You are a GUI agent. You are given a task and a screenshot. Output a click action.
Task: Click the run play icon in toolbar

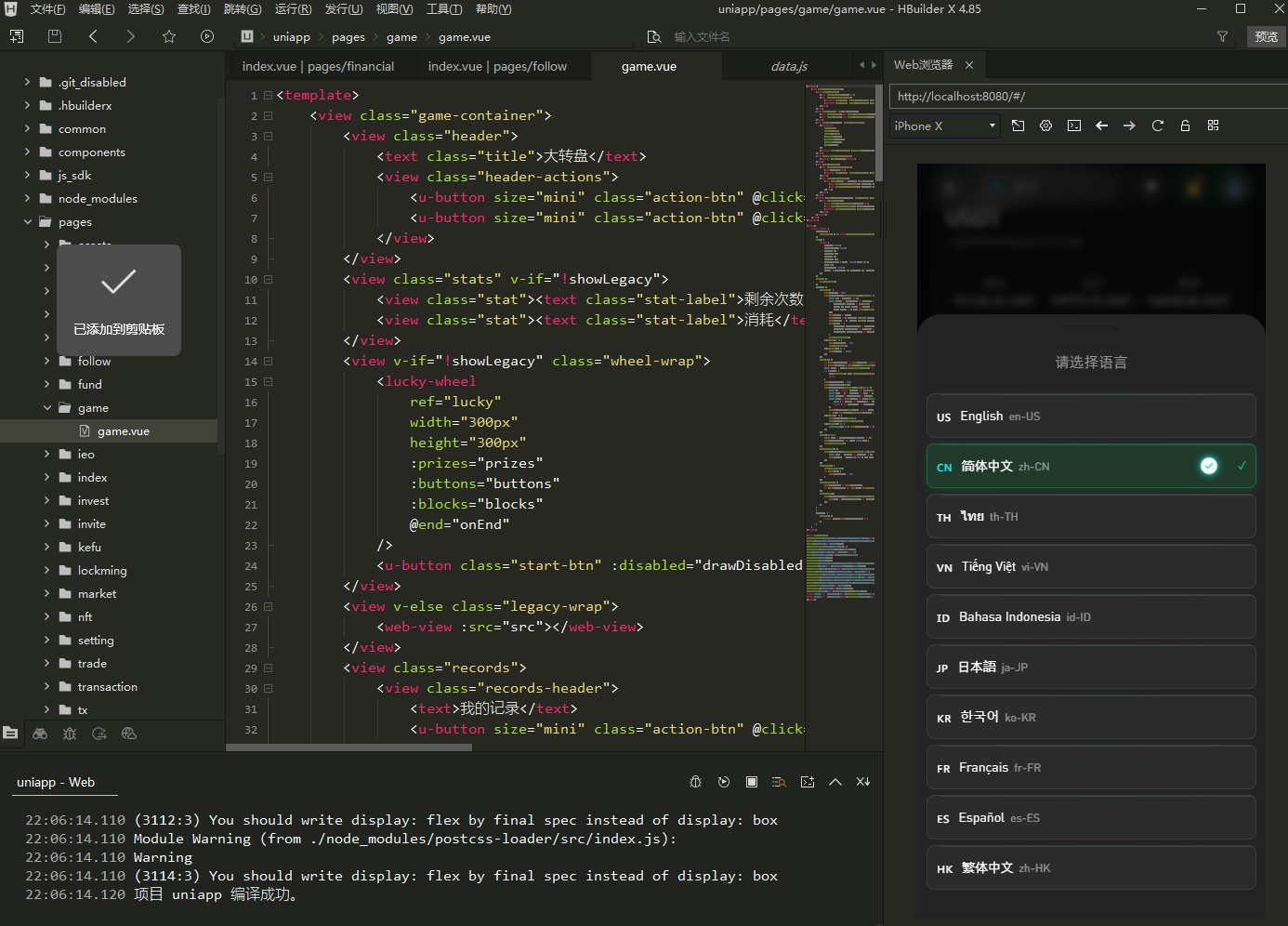pyautogui.click(x=206, y=36)
